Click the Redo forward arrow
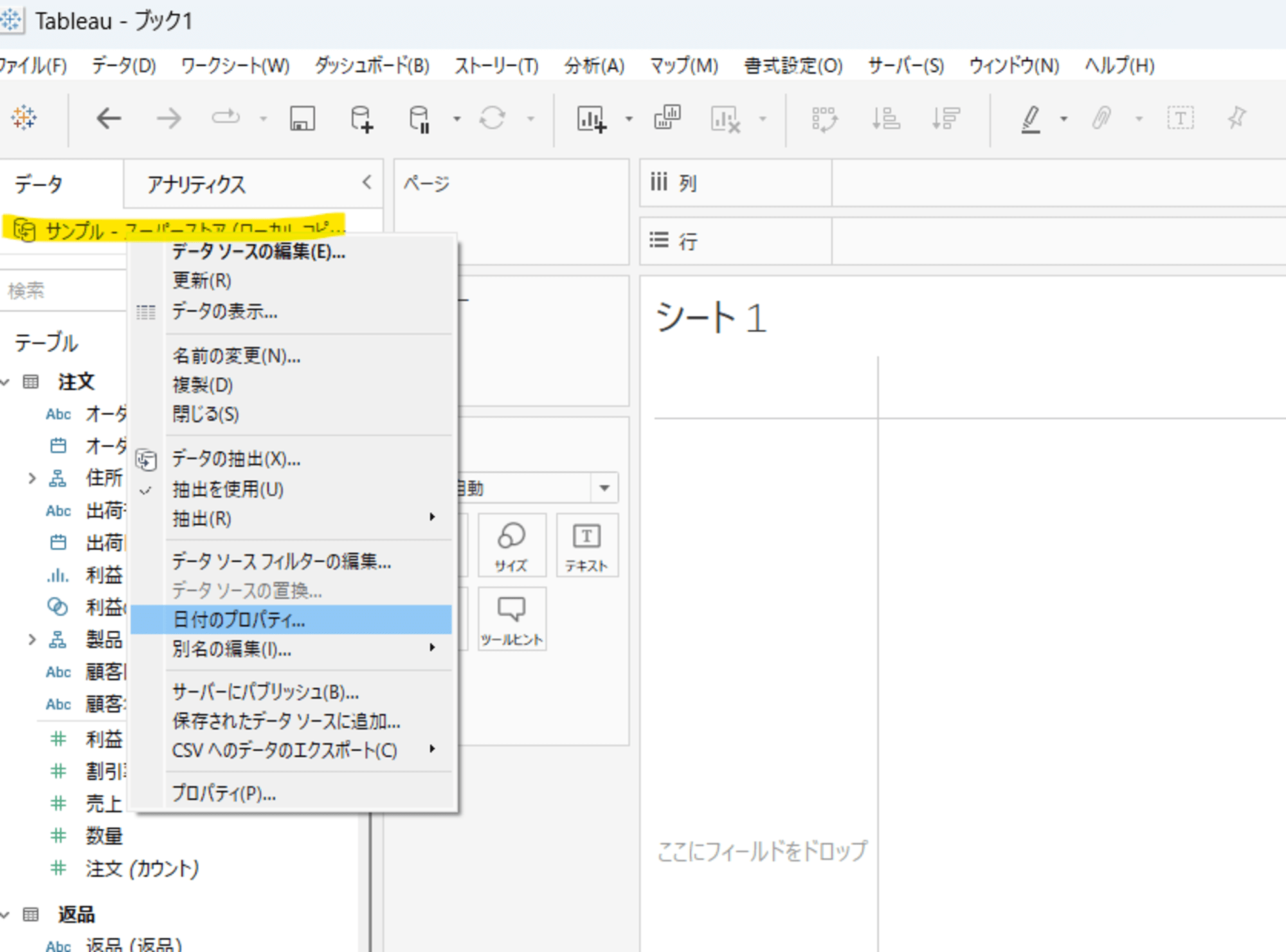Viewport: 1286px width, 952px height. (168, 118)
